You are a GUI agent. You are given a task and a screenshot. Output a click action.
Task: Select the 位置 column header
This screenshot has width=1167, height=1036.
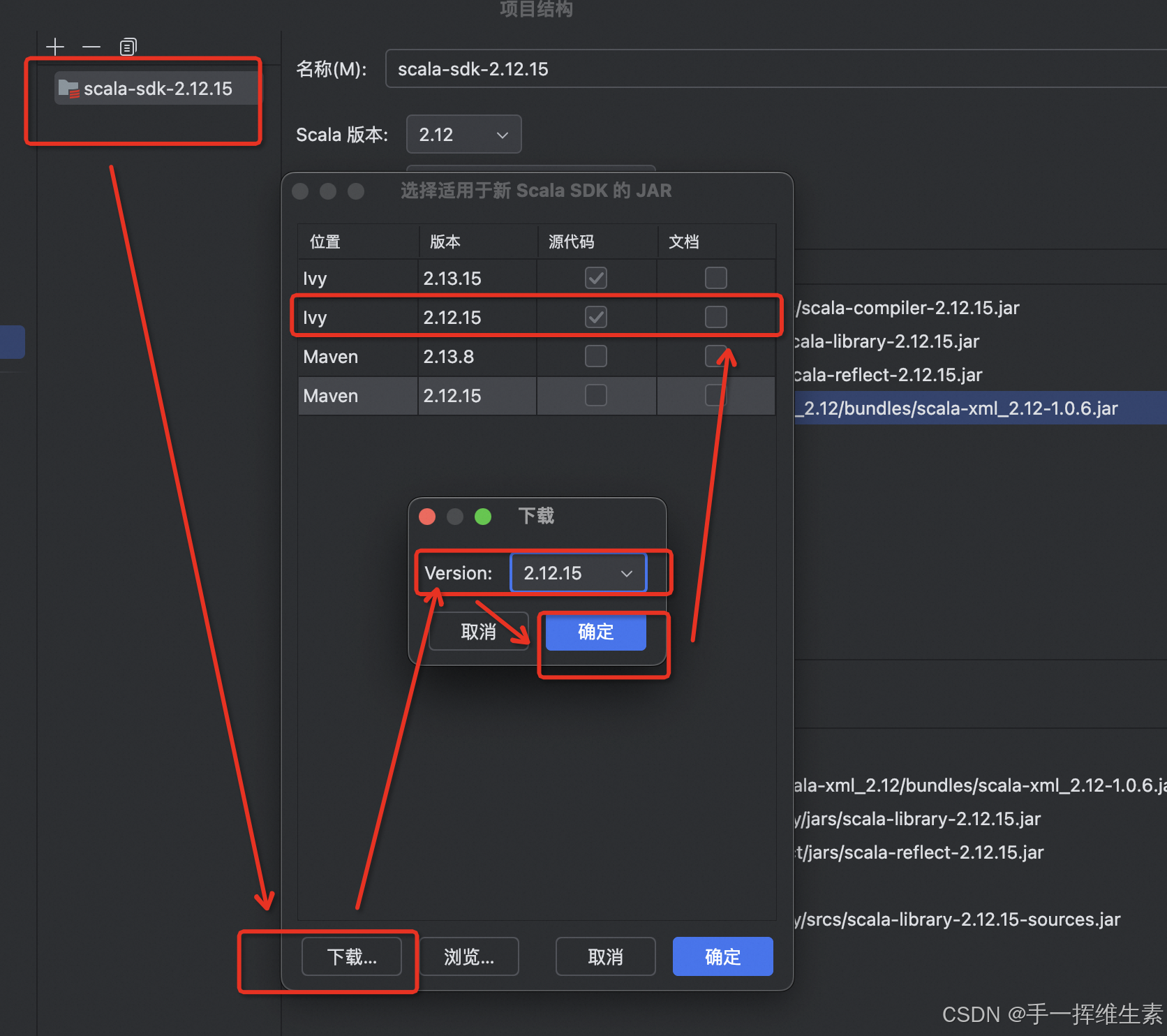(325, 242)
